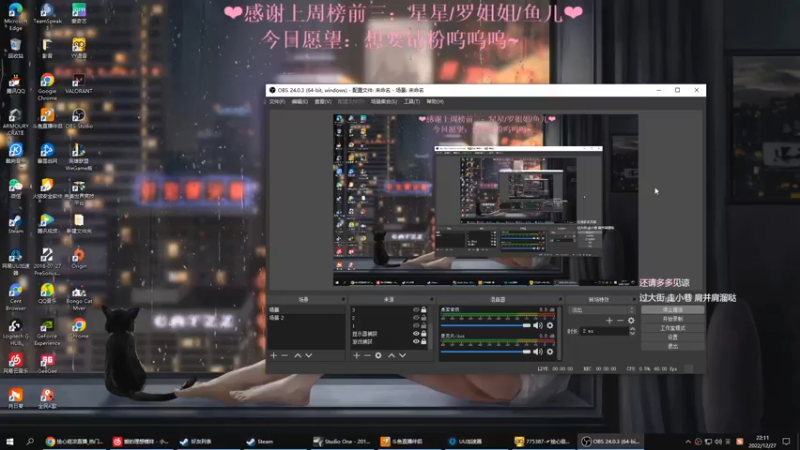Open Origin desktop shortcut

pyautogui.click(x=79, y=258)
